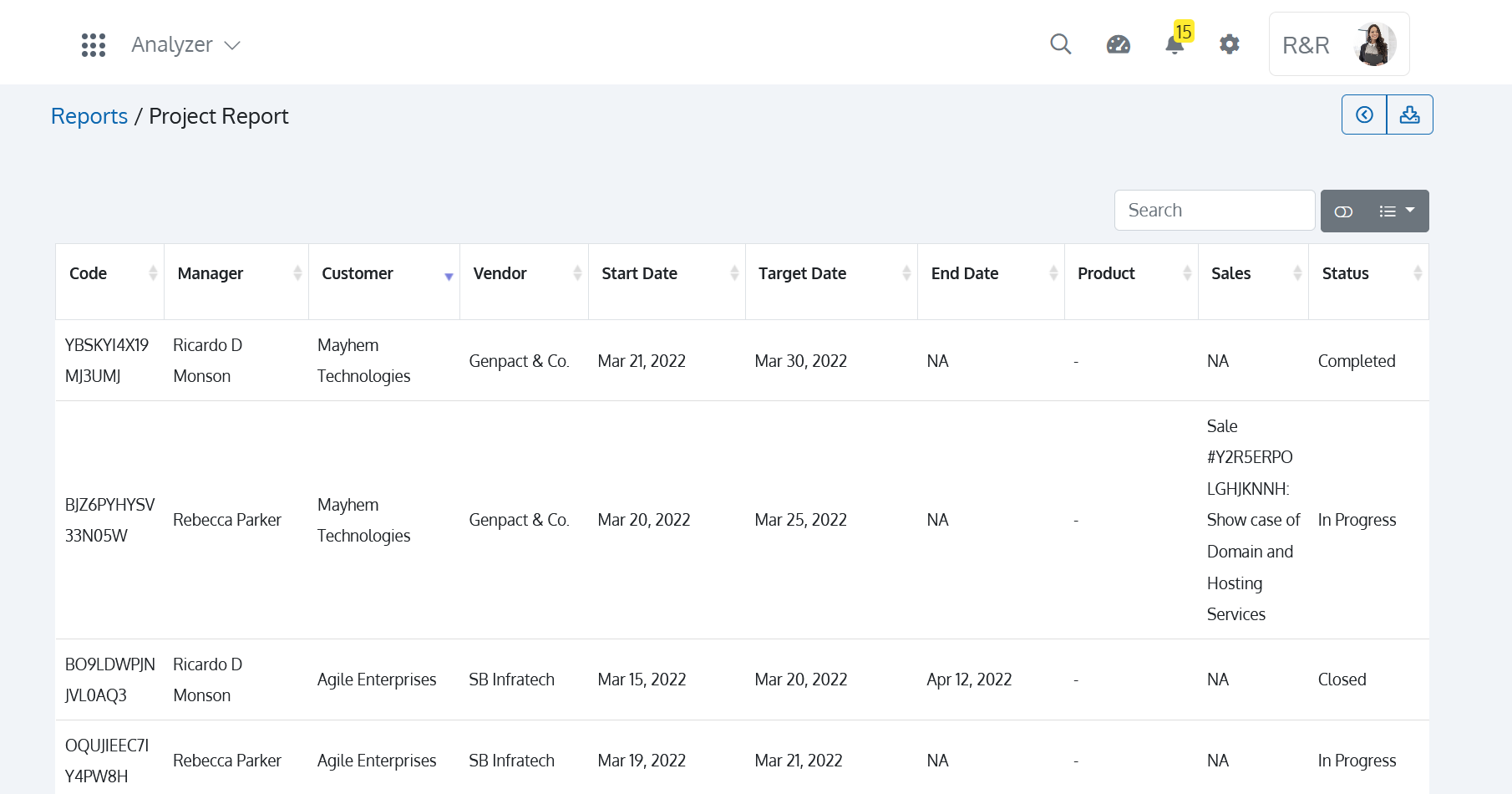Open the R&R user profile menu
The height and width of the screenshot is (794, 1512).
(1339, 44)
